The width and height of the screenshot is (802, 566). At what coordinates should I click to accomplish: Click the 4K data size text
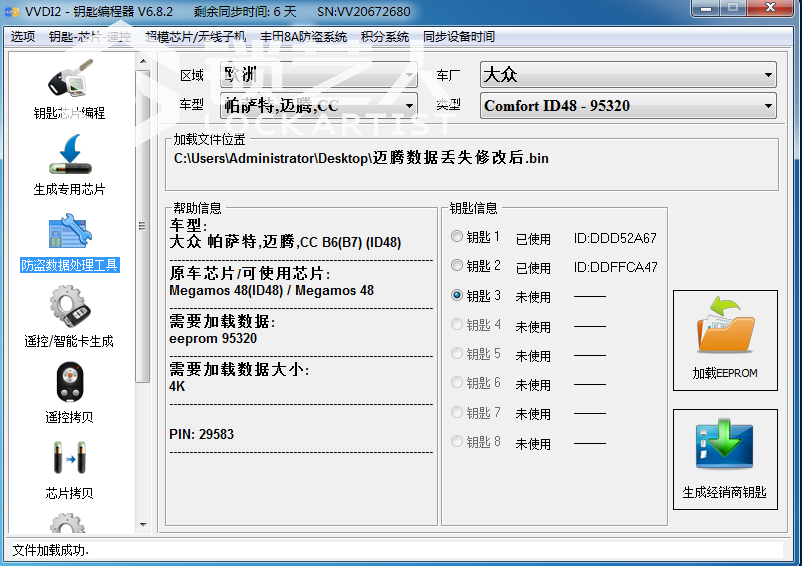pyautogui.click(x=177, y=386)
